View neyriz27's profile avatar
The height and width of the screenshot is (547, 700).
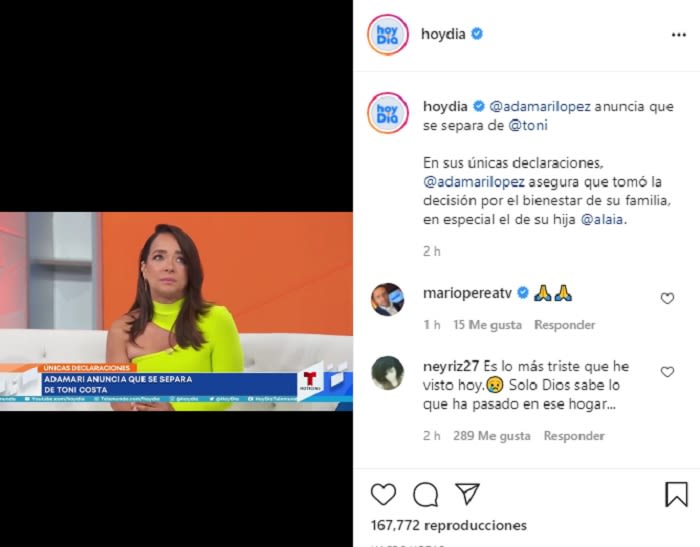[x=388, y=373]
